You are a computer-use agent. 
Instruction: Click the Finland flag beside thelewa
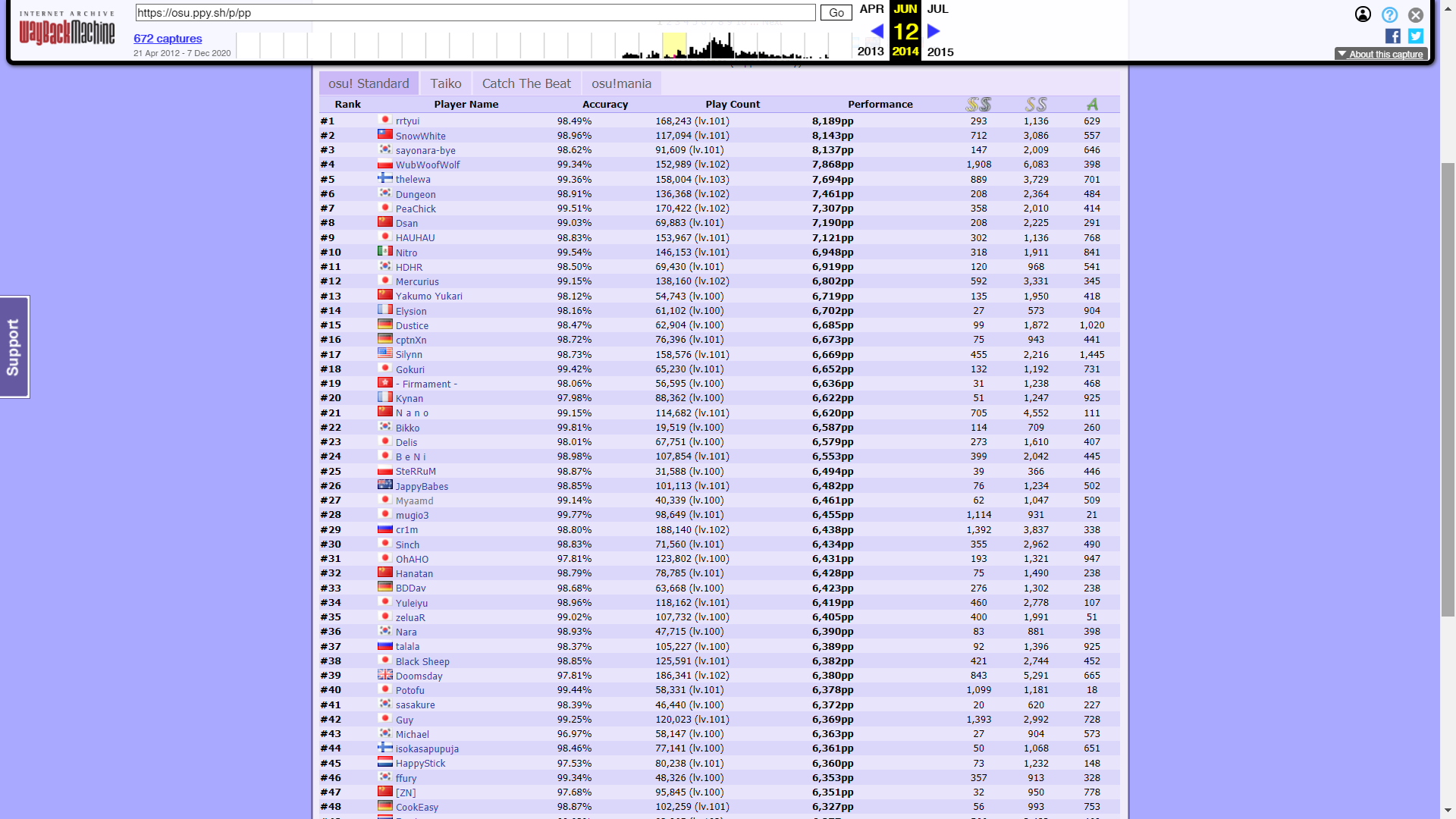coord(385,178)
